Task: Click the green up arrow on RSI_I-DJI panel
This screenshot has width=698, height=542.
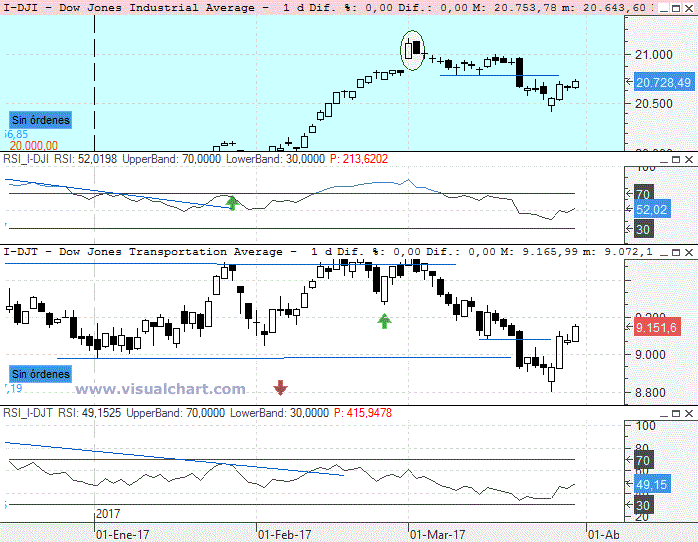Action: click(232, 203)
